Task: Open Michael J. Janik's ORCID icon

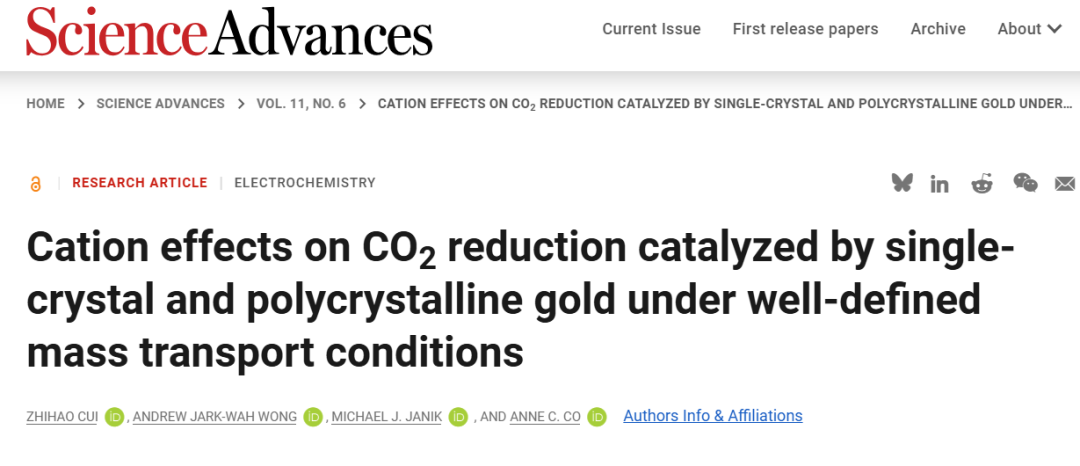Action: pyautogui.click(x=458, y=416)
